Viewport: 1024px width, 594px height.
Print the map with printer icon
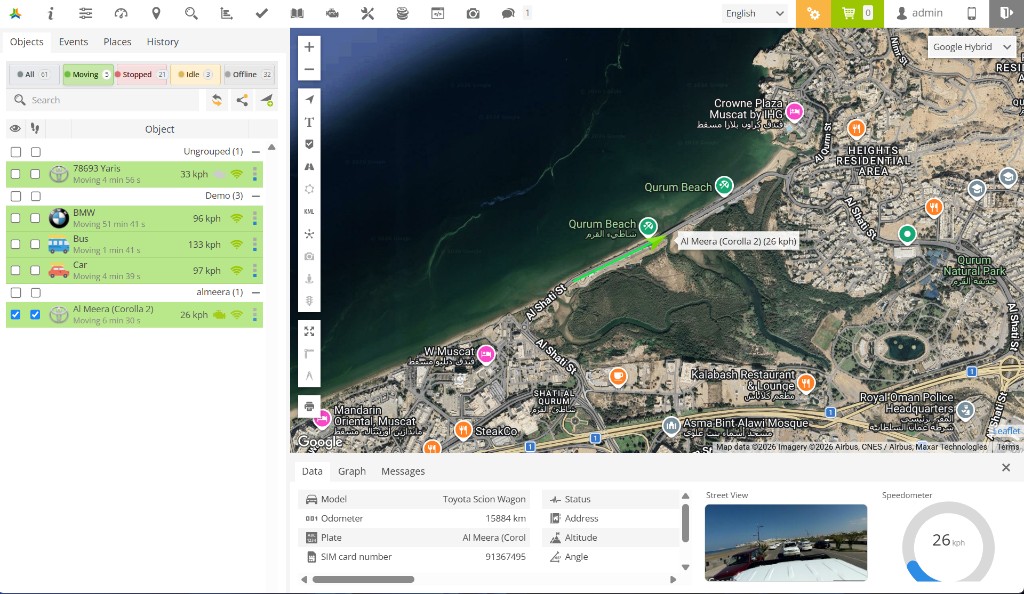tap(310, 406)
